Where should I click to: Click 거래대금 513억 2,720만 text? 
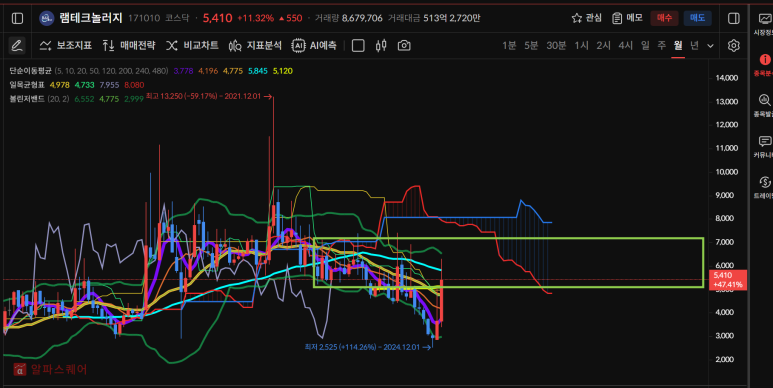434,18
